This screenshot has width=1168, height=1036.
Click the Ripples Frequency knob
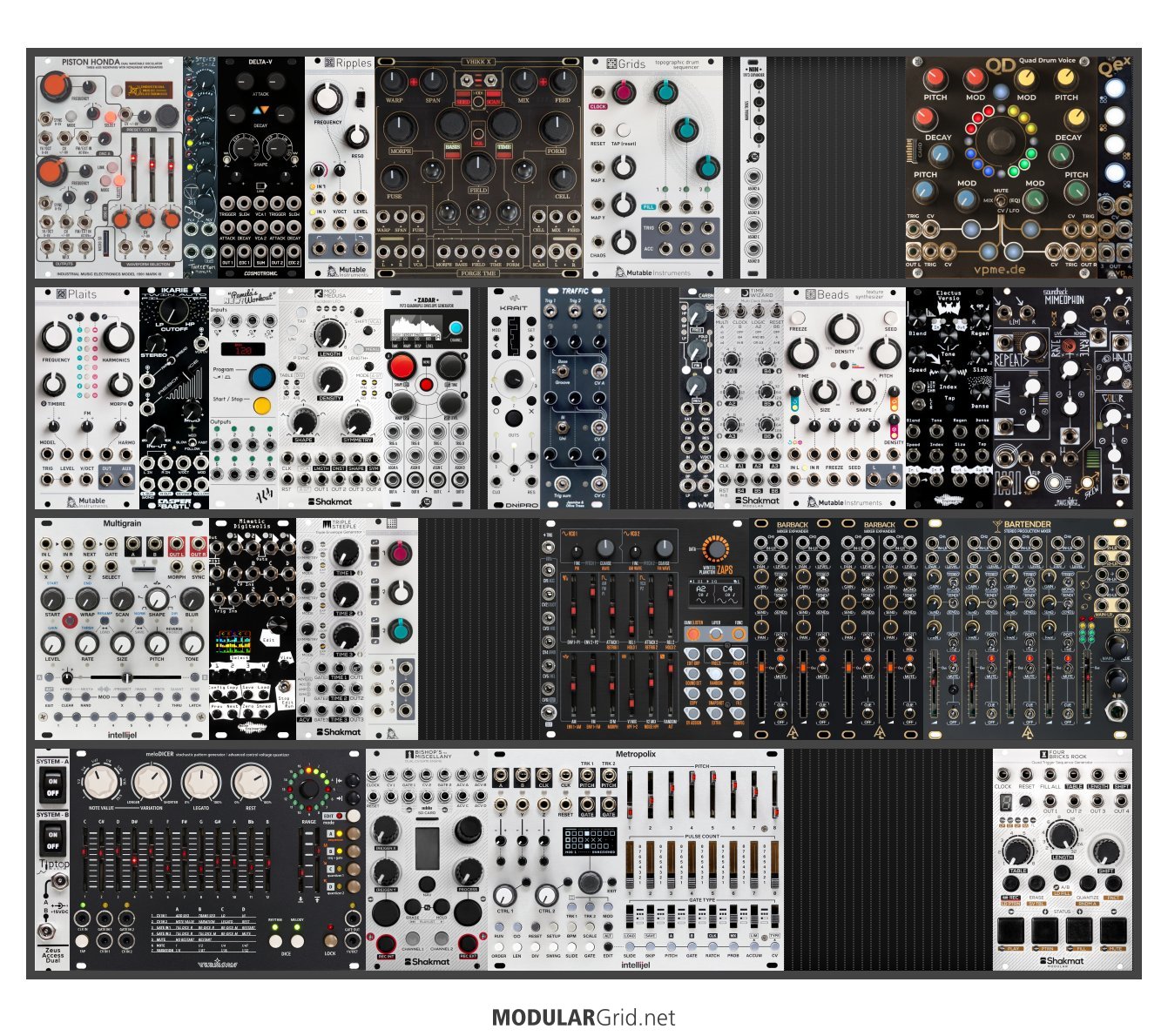pyautogui.click(x=327, y=98)
